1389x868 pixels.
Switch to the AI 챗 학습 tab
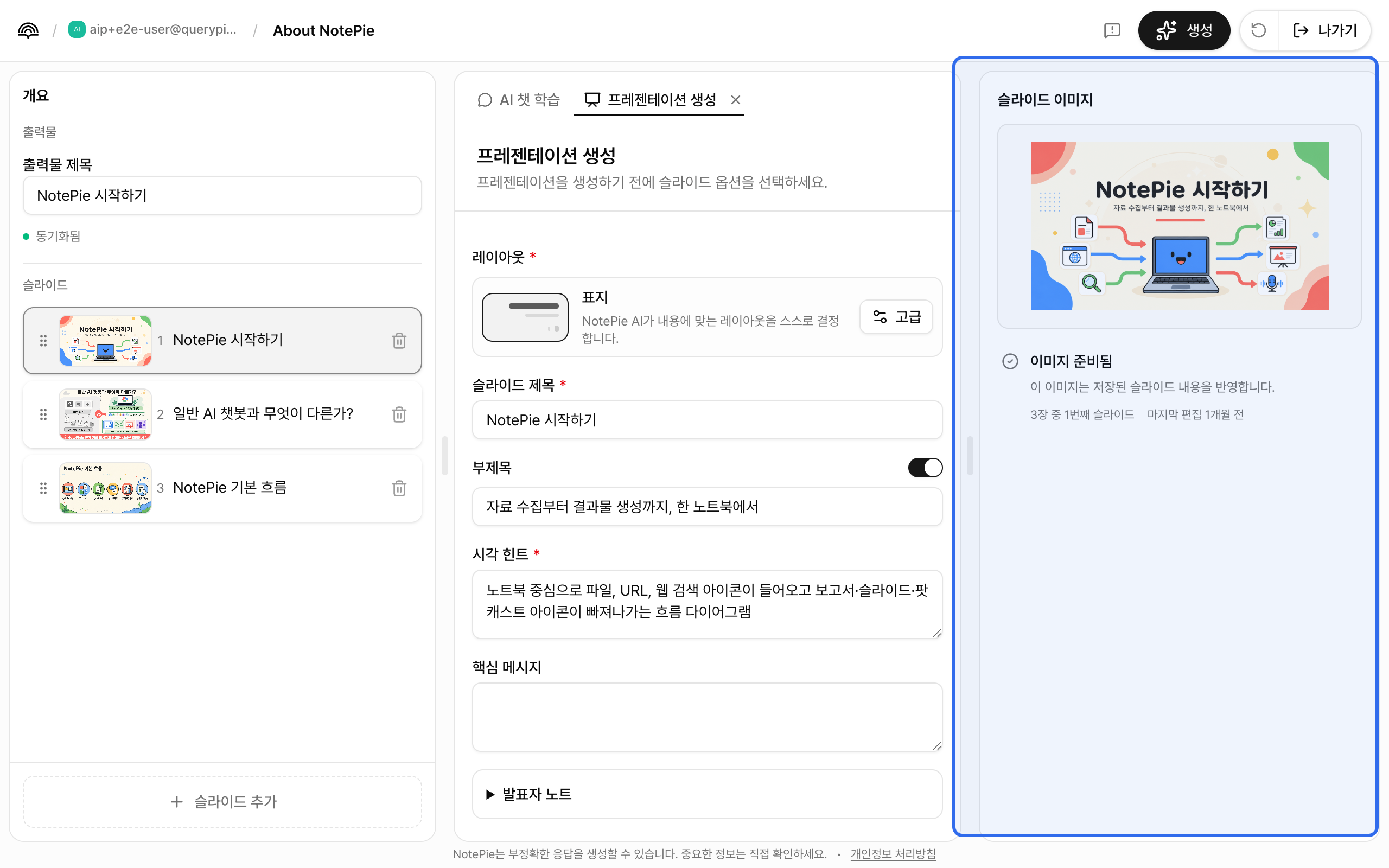pyautogui.click(x=518, y=100)
